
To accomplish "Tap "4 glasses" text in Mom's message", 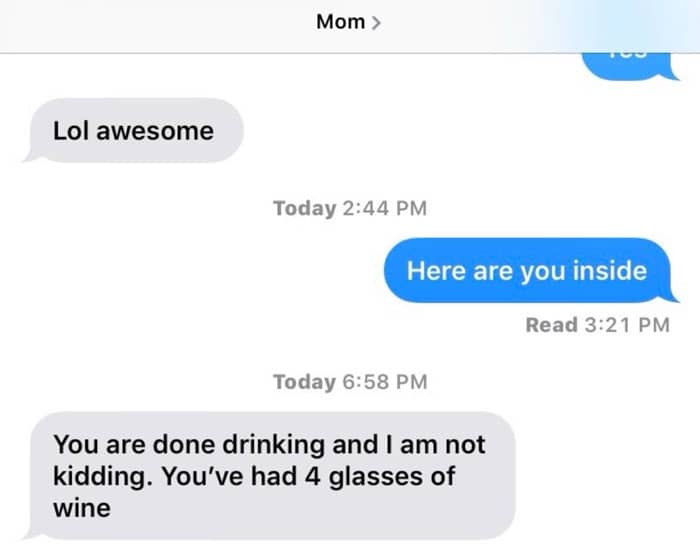I will (373, 475).
